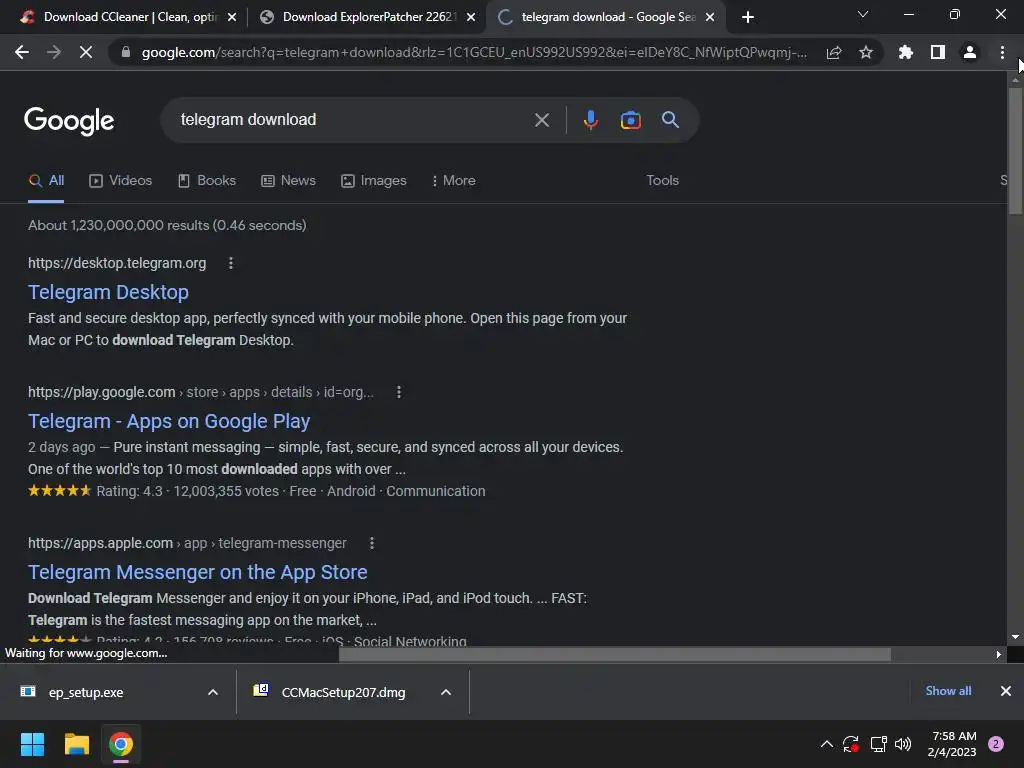The height and width of the screenshot is (768, 1024).
Task: Open the CCMacSetup207.dmg download
Action: click(343, 692)
